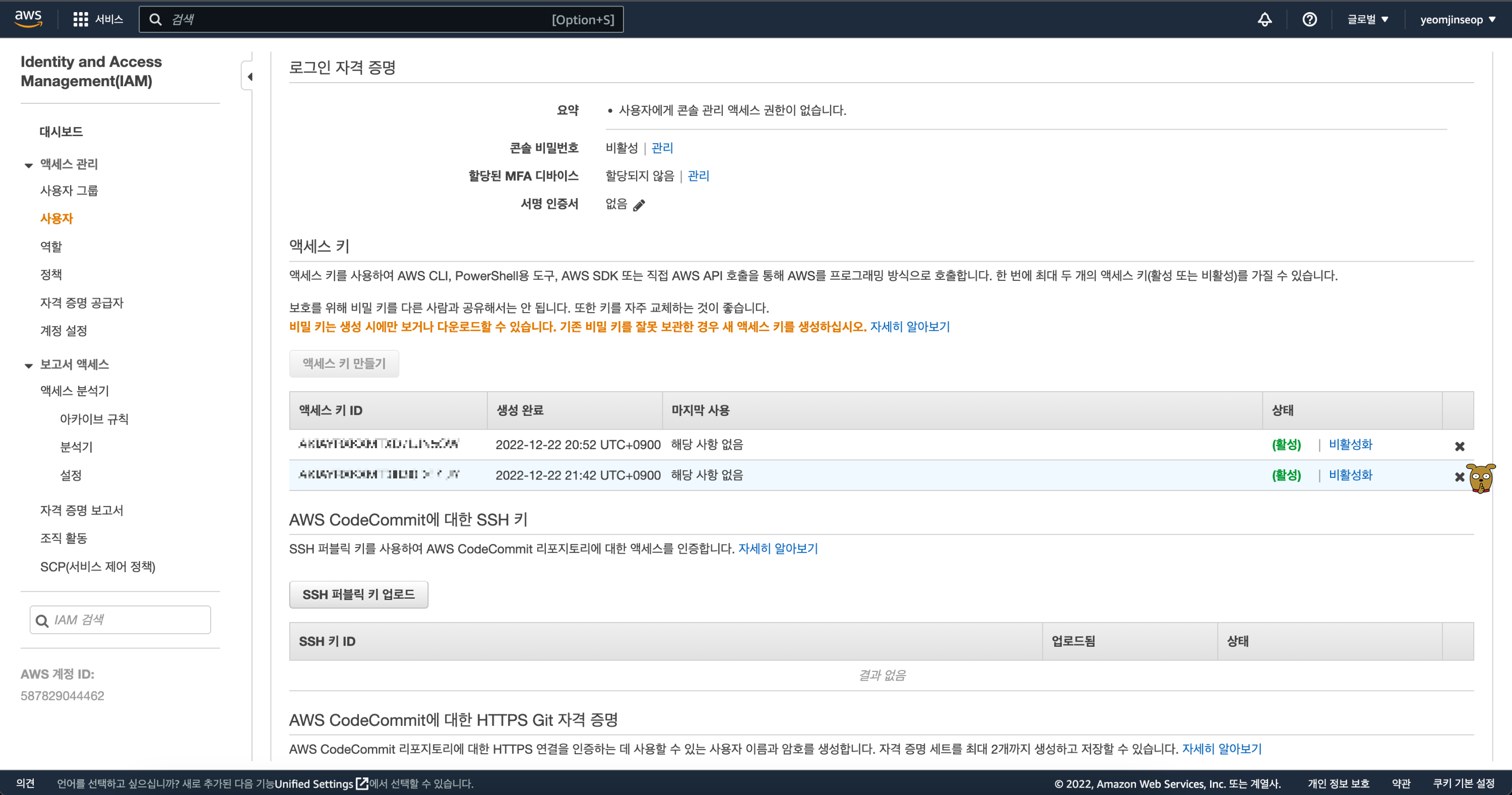Click the magnifier icon in top search bar
The width and height of the screenshot is (1512, 795).
[156, 19]
